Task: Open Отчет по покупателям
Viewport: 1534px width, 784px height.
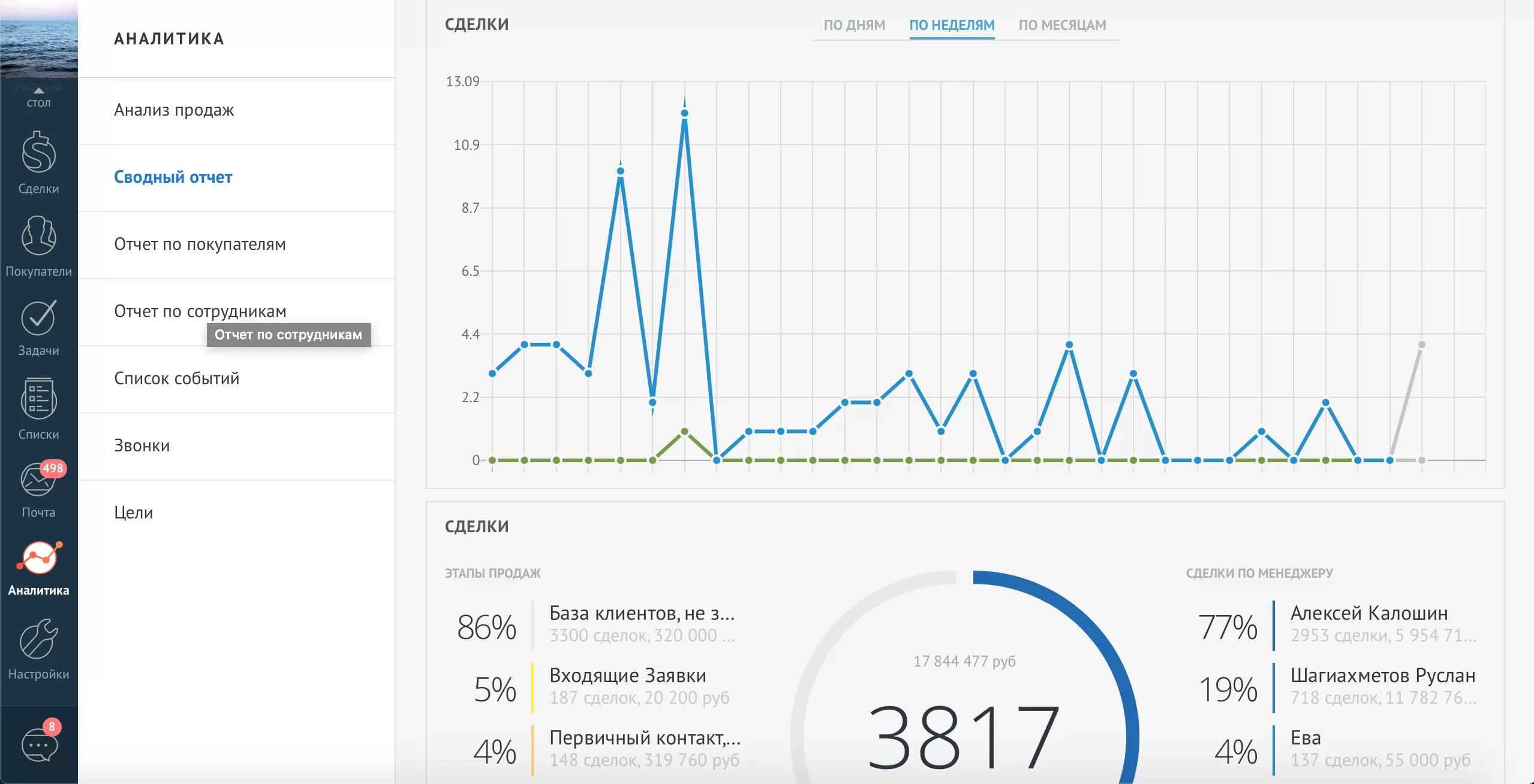Action: [x=200, y=245]
